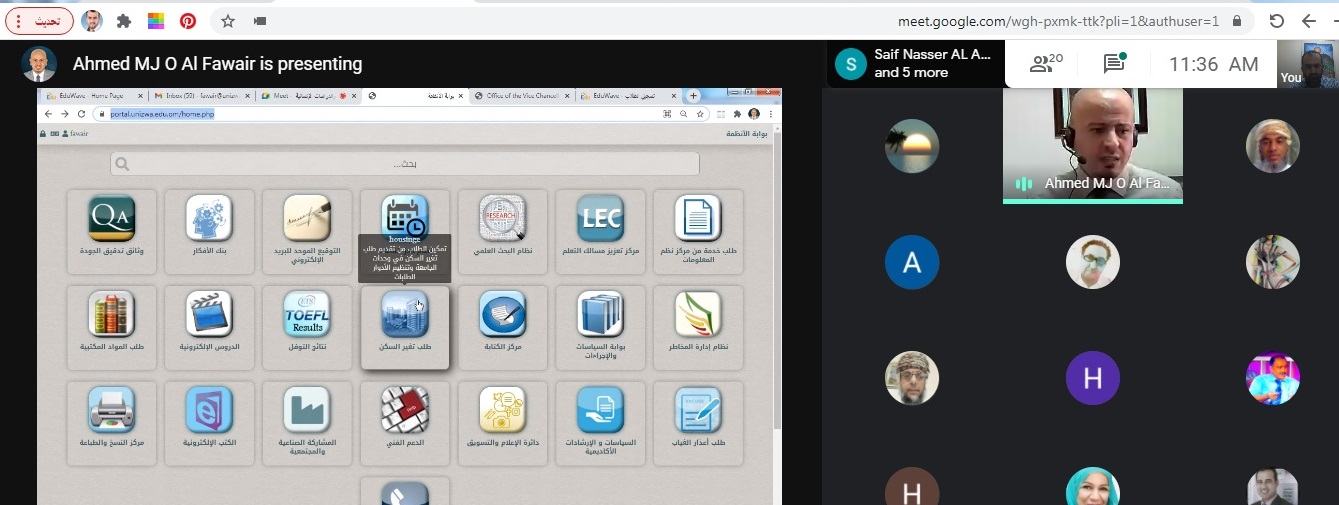Click the portal search field
The height and width of the screenshot is (505, 1339).
click(405, 163)
